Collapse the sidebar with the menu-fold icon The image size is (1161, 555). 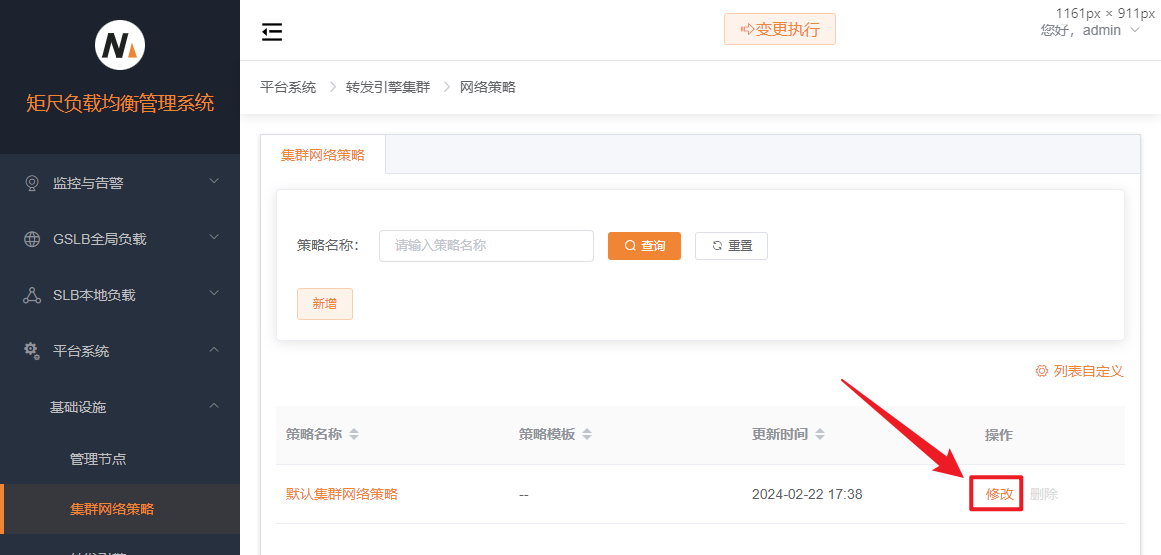tap(272, 32)
